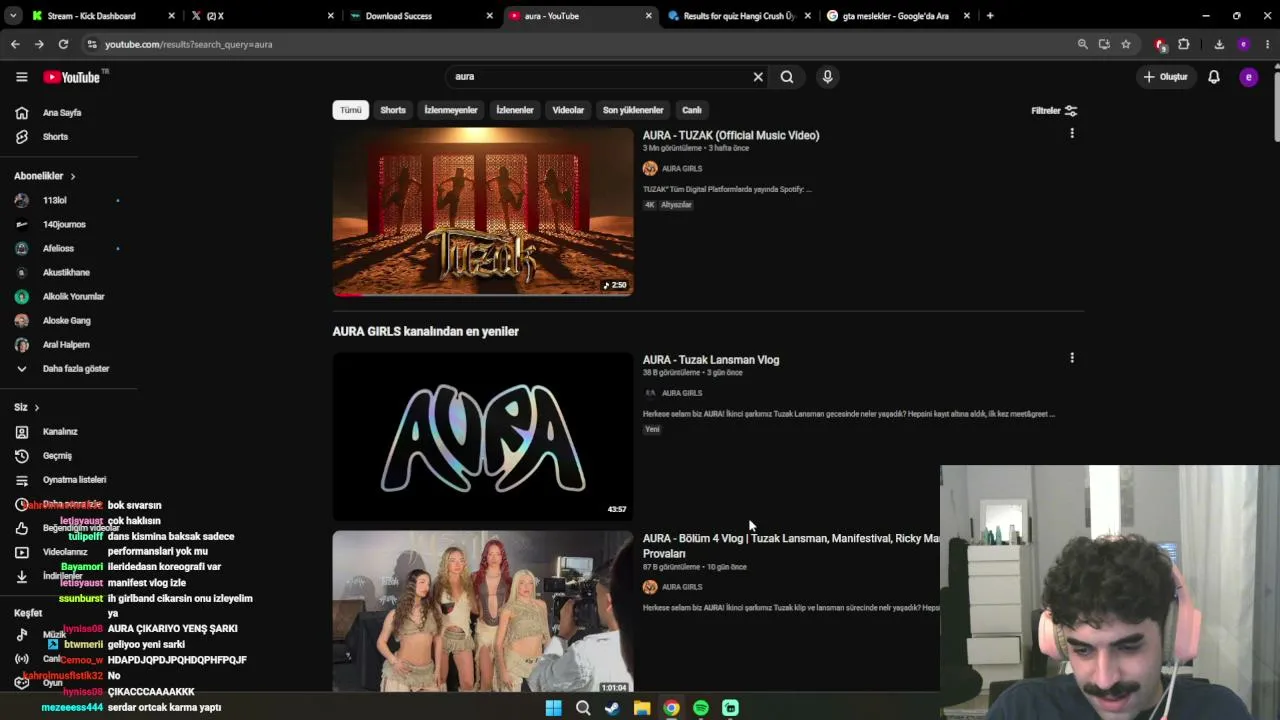Open a new browser tab
The height and width of the screenshot is (720, 1280).
990,16
